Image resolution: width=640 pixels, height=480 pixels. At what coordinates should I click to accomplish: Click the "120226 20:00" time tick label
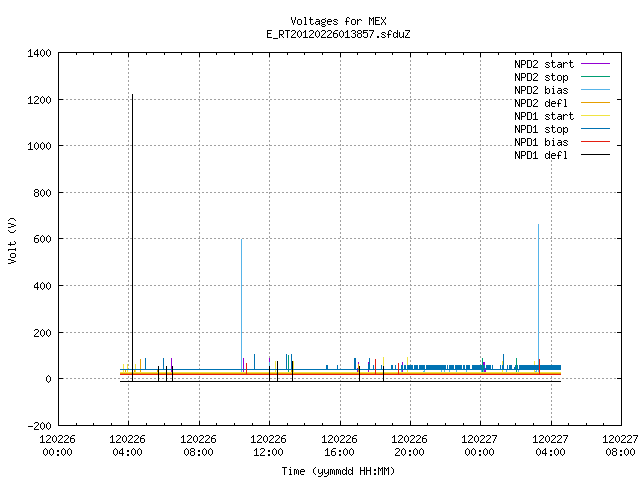(x=409, y=446)
